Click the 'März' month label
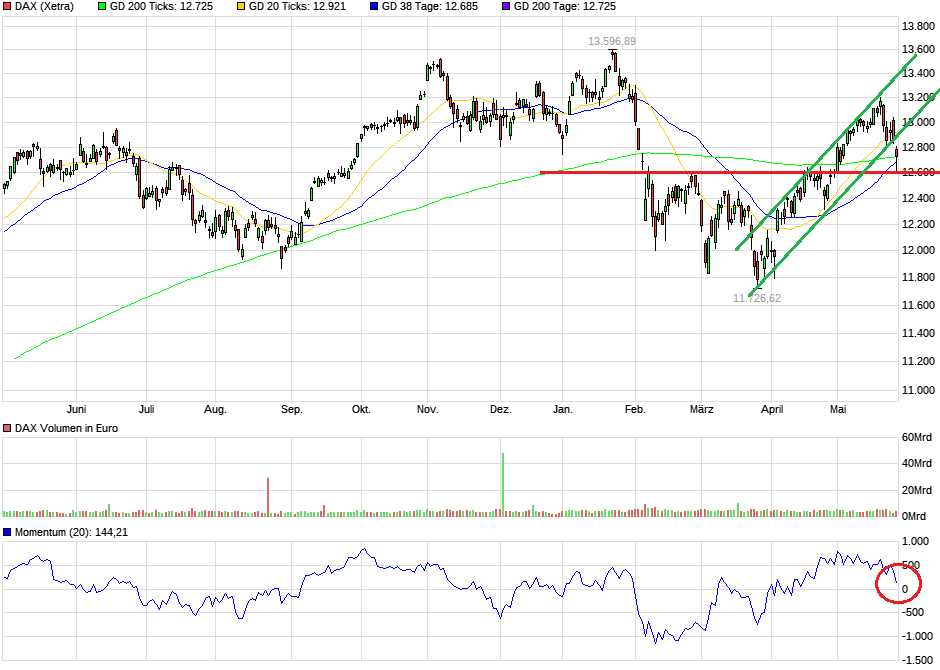The image size is (940, 670). pyautogui.click(x=701, y=409)
